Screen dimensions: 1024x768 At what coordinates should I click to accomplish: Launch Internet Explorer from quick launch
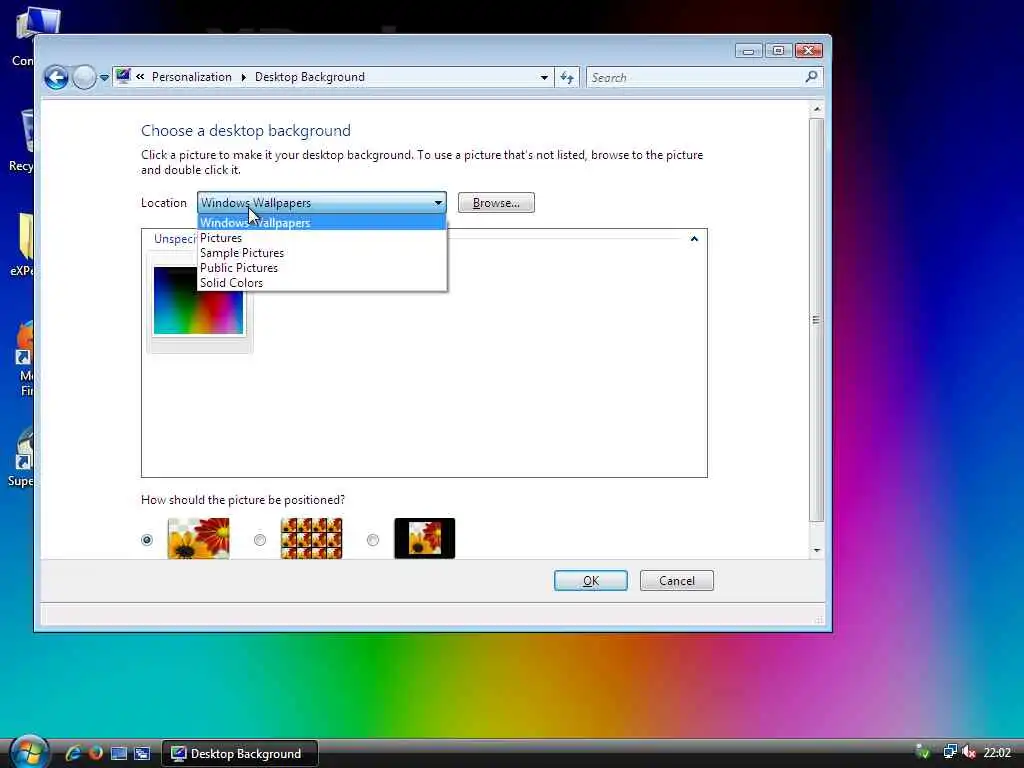pos(72,753)
